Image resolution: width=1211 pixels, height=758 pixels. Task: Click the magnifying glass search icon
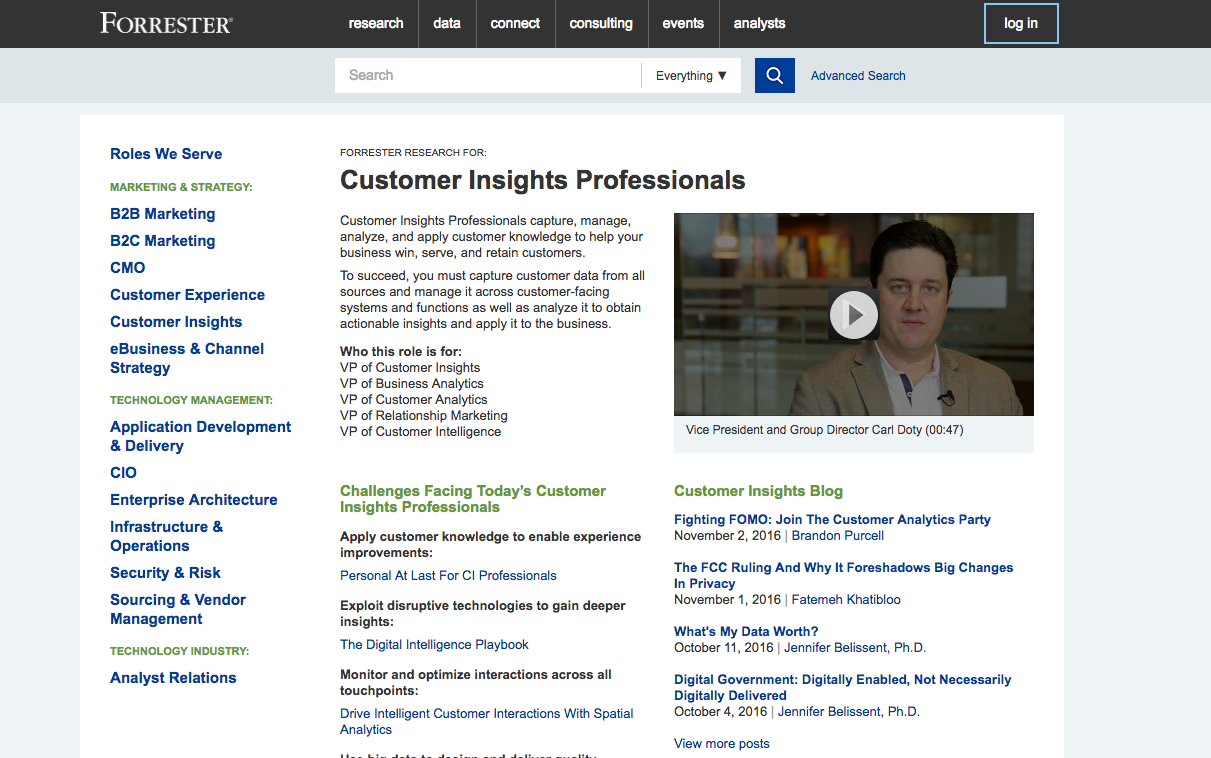coord(774,75)
